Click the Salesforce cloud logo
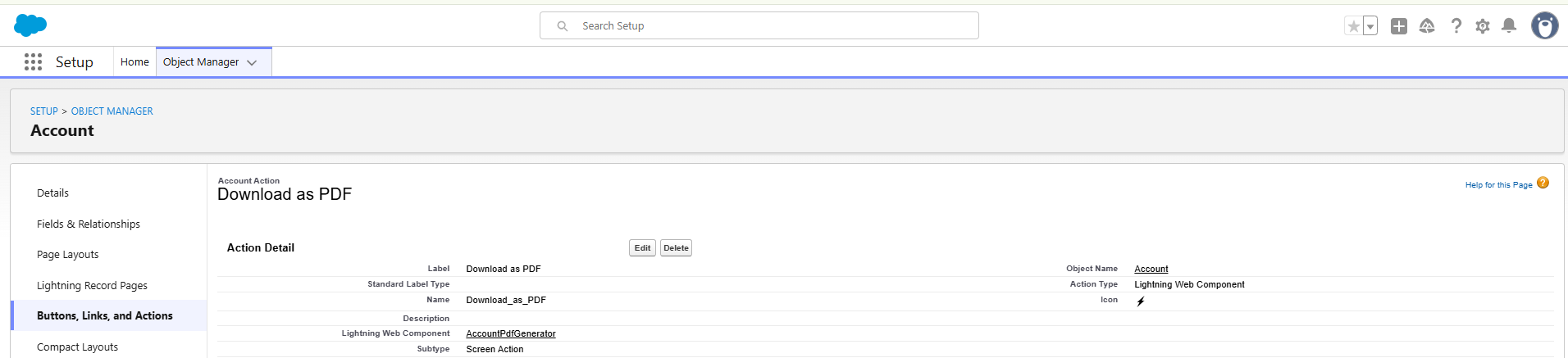 (30, 25)
